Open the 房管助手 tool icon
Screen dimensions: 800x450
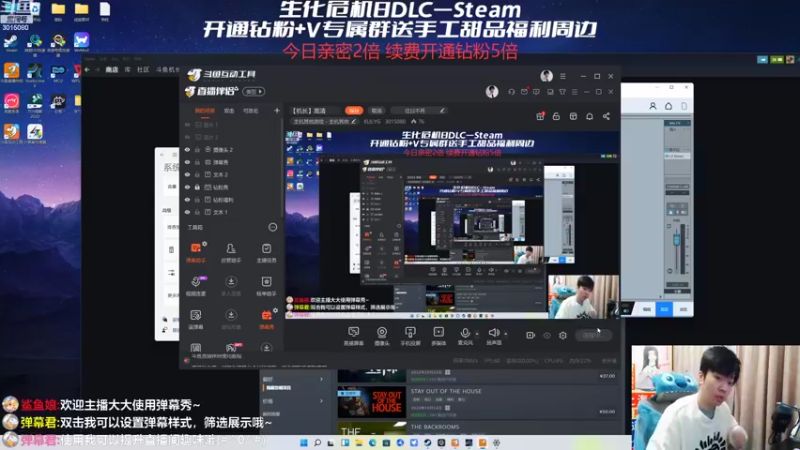point(231,252)
